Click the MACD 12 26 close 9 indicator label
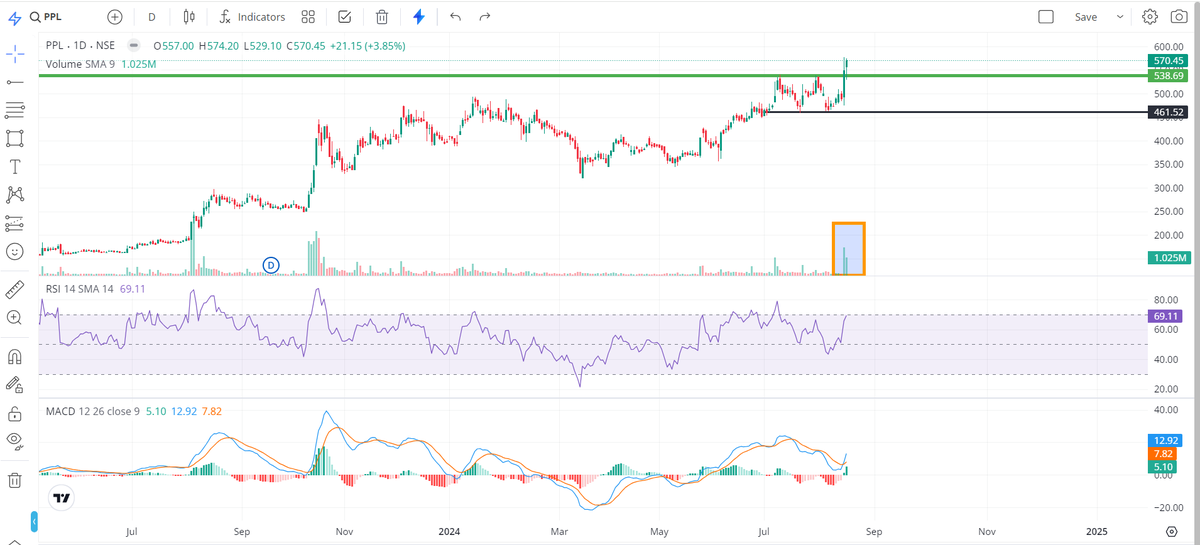1200x545 pixels. pyautogui.click(x=93, y=411)
